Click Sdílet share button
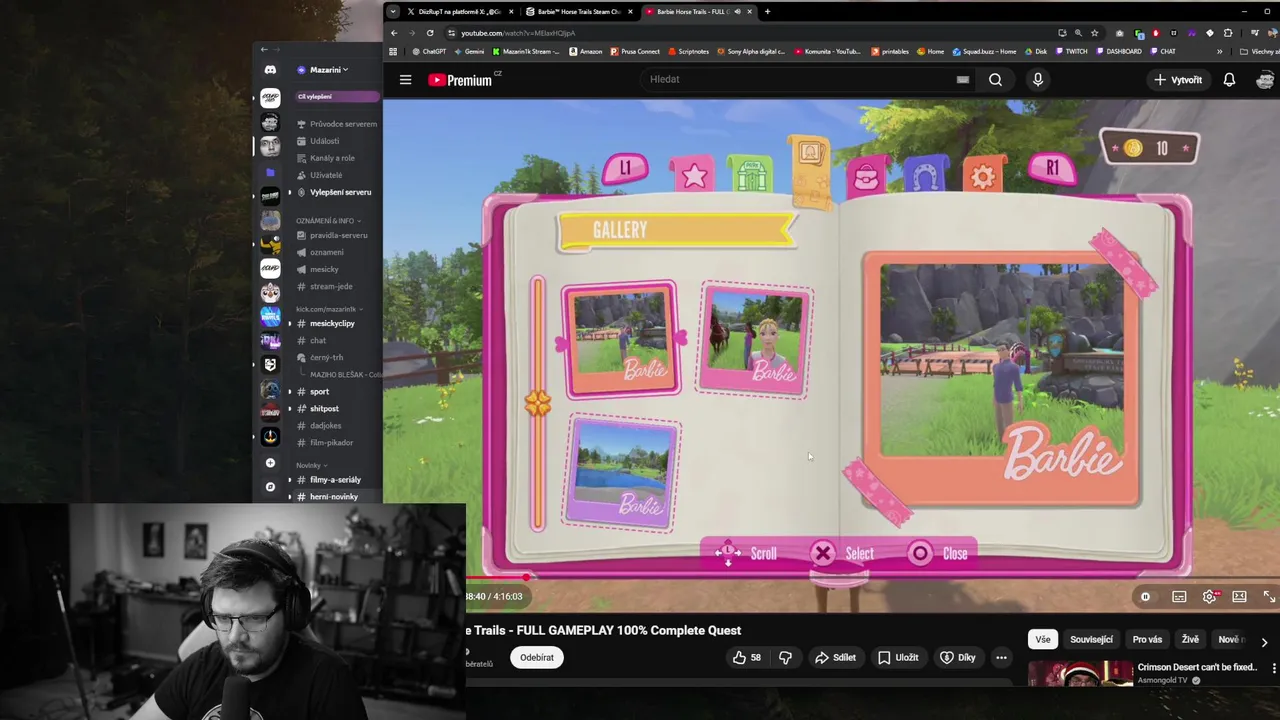Image resolution: width=1280 pixels, height=720 pixels. pyautogui.click(x=835, y=657)
